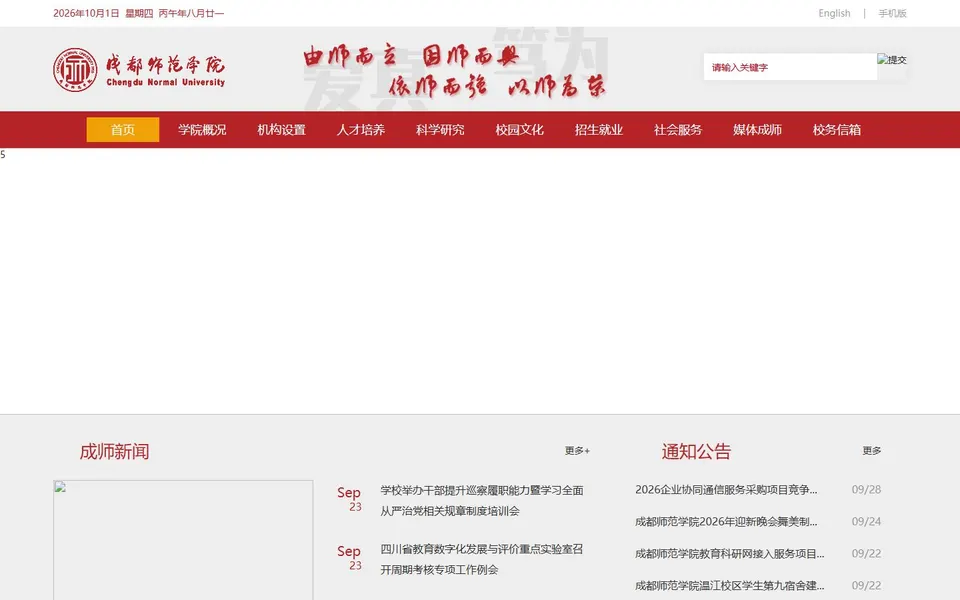Image resolution: width=960 pixels, height=600 pixels.
Task: Click the 09/28 notice date
Action: (866, 490)
